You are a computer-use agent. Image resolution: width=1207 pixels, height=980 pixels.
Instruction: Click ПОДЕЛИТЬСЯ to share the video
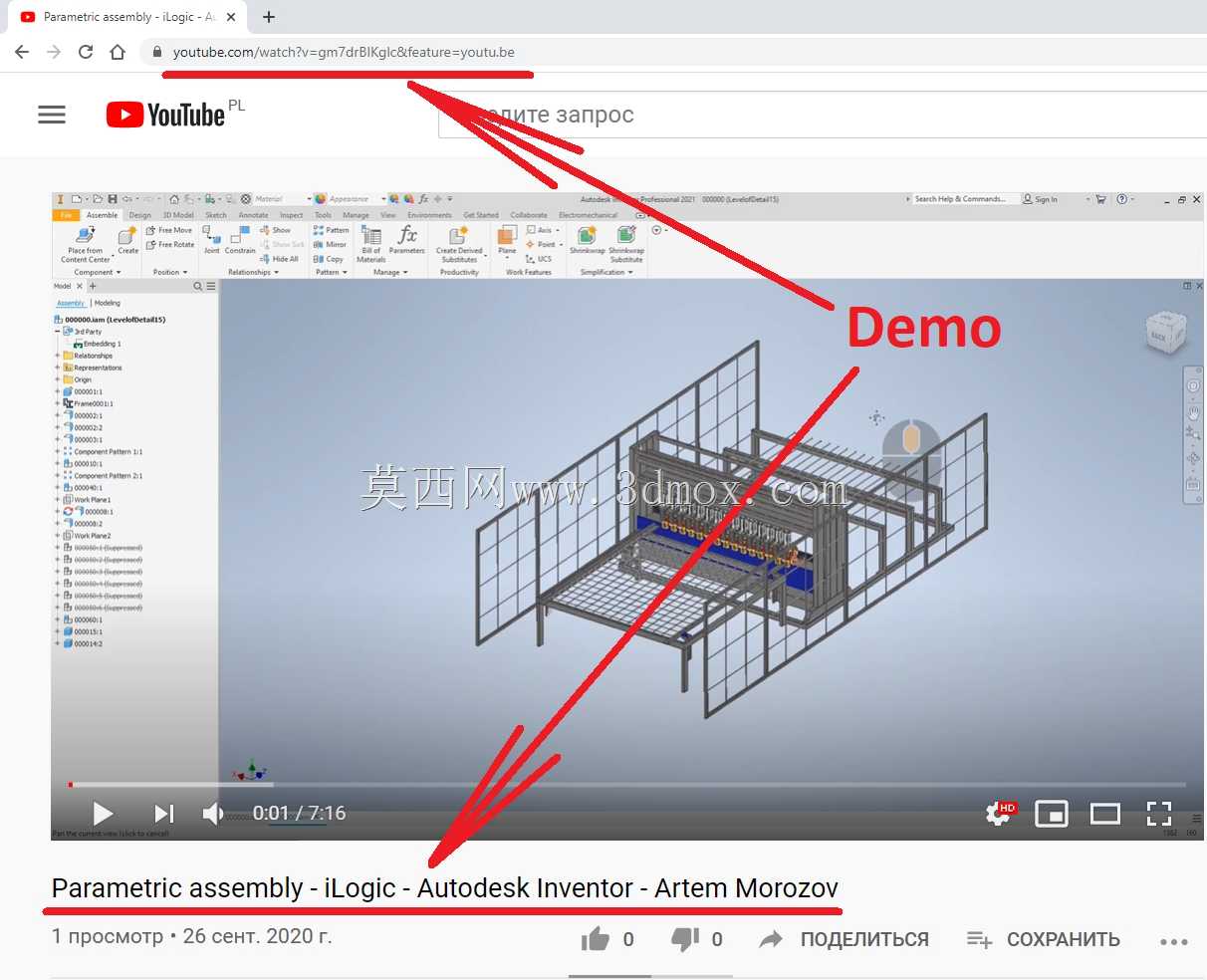coord(845,939)
